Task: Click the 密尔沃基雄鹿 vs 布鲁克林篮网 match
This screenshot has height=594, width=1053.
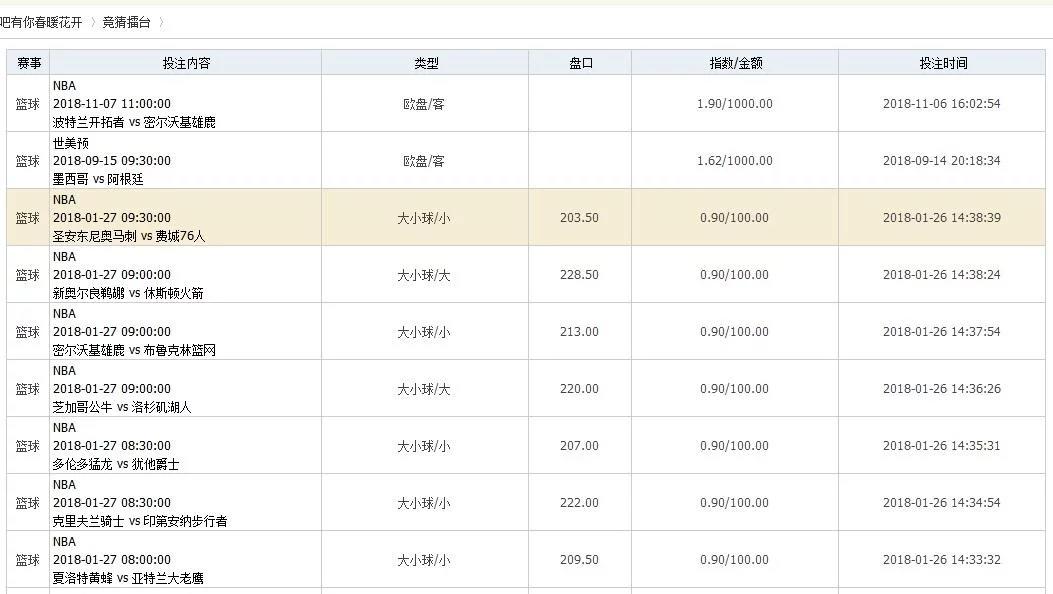Action: coord(134,350)
